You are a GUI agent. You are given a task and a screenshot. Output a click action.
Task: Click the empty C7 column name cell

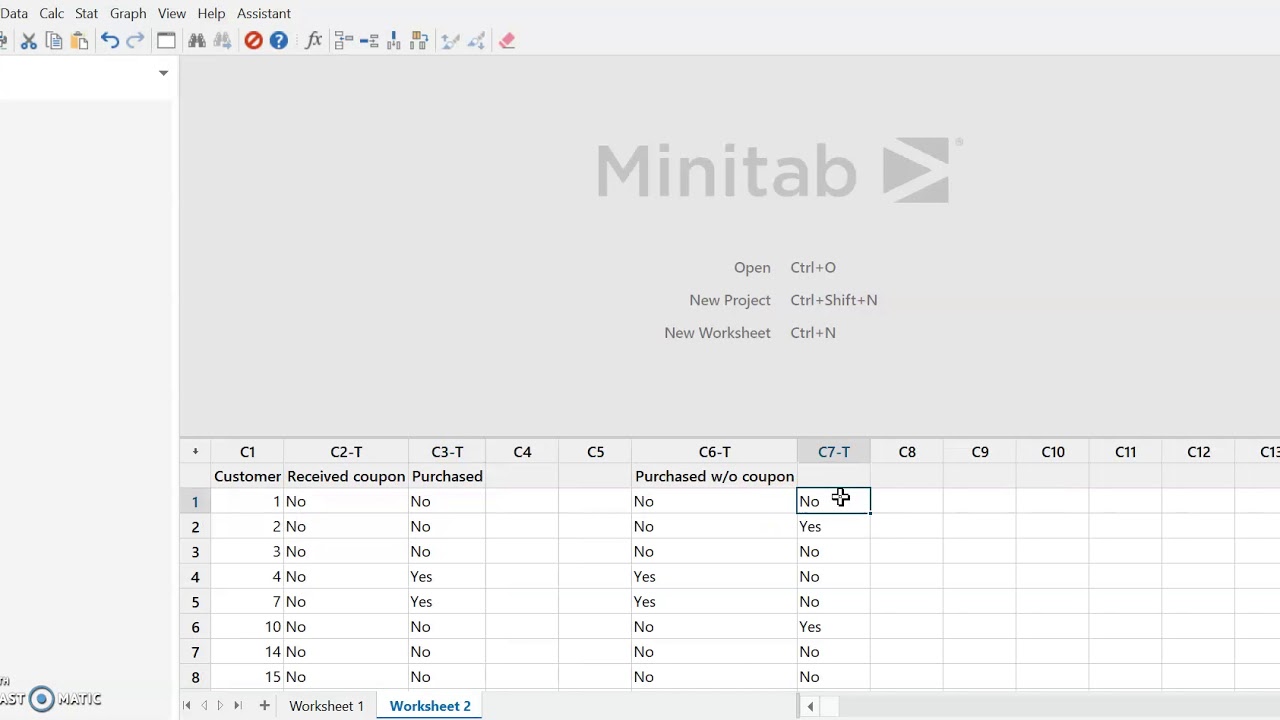(x=834, y=477)
